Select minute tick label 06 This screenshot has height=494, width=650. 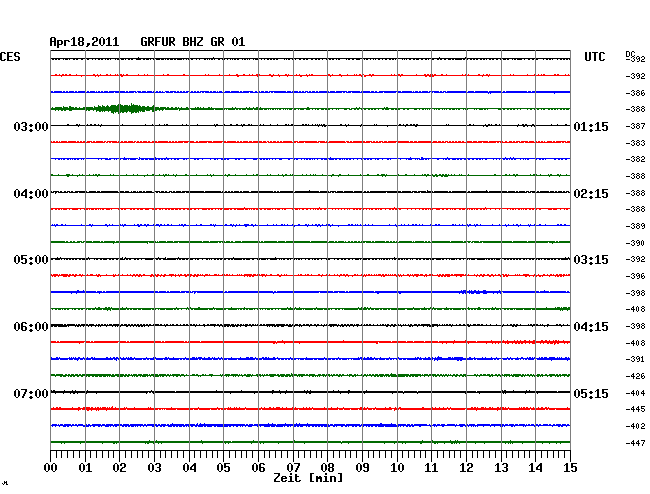coord(258,468)
